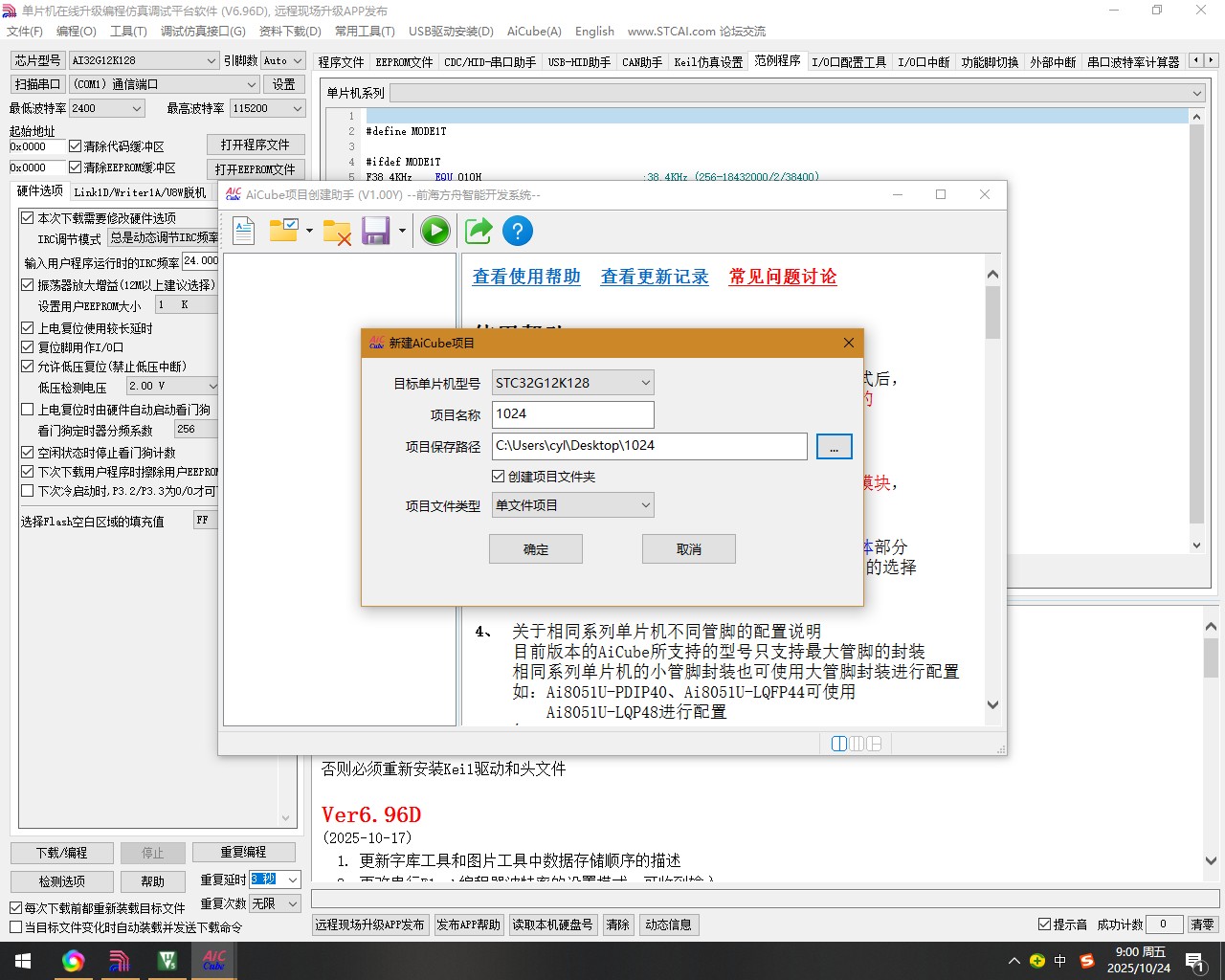The image size is (1225, 980).
Task: Close project with the folder-X icon
Action: click(x=337, y=230)
